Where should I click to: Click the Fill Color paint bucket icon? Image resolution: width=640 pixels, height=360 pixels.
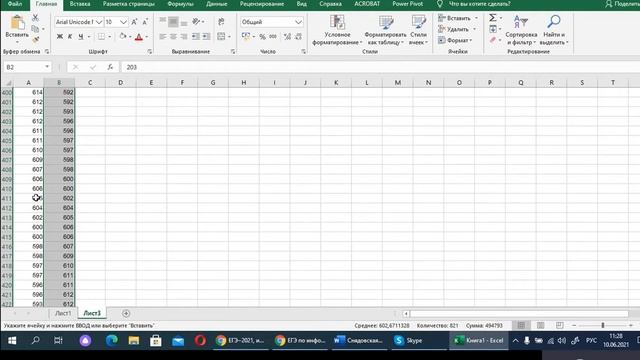coord(123,37)
